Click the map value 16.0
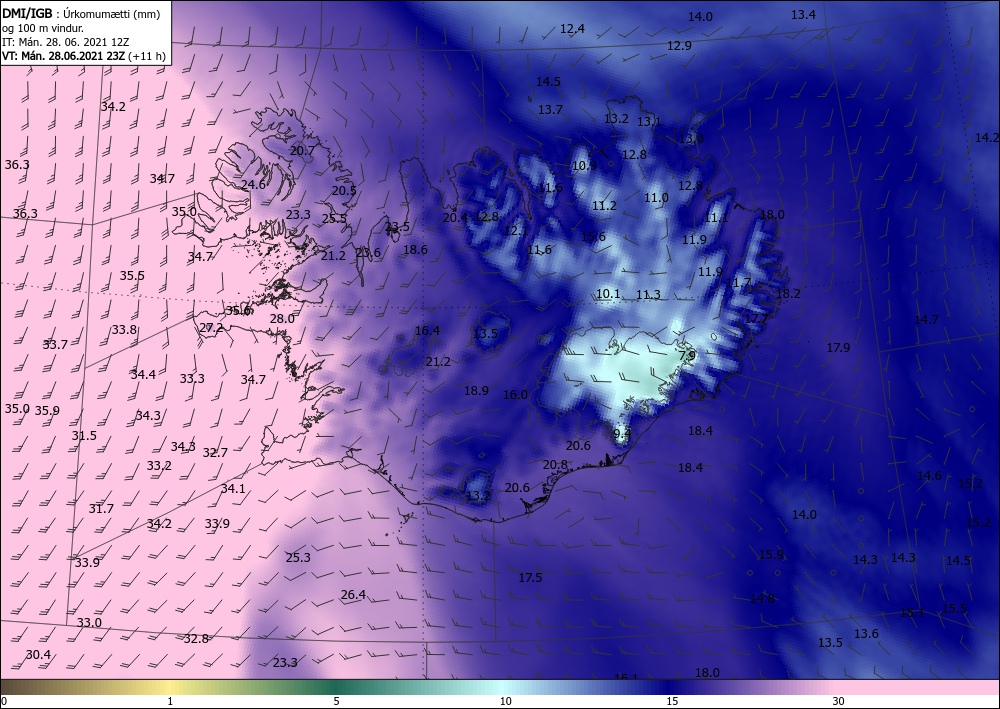Image resolution: width=1000 pixels, height=709 pixels. click(515, 395)
